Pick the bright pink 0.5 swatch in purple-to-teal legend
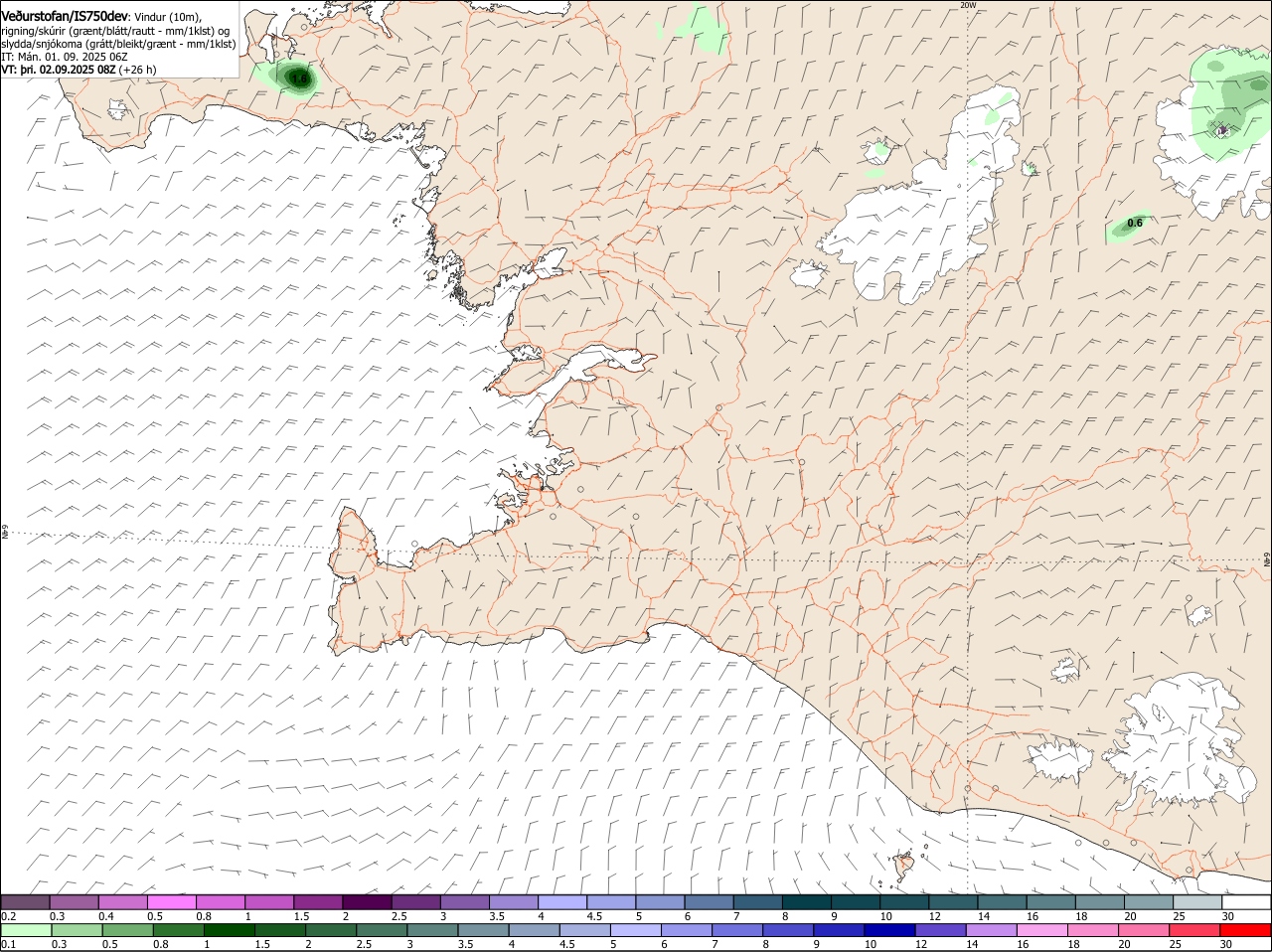This screenshot has width=1272, height=952. click(x=172, y=901)
